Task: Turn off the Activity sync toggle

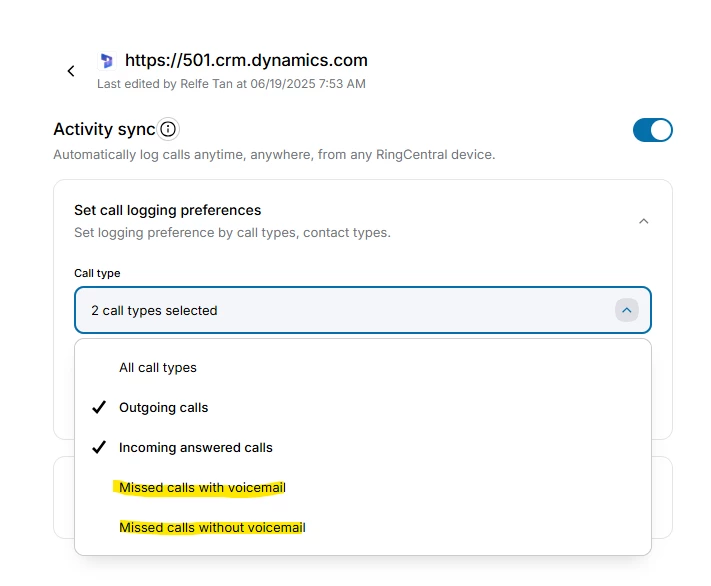Action: (x=653, y=130)
